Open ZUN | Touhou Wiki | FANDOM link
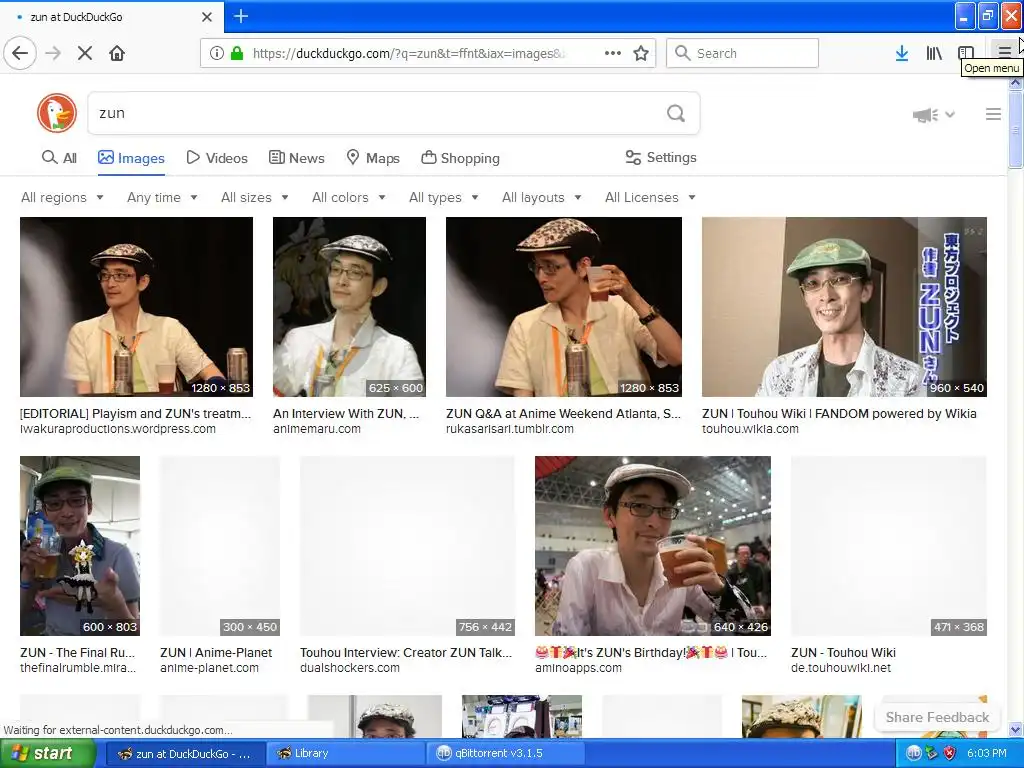The width and height of the screenshot is (1024, 768). [x=839, y=413]
